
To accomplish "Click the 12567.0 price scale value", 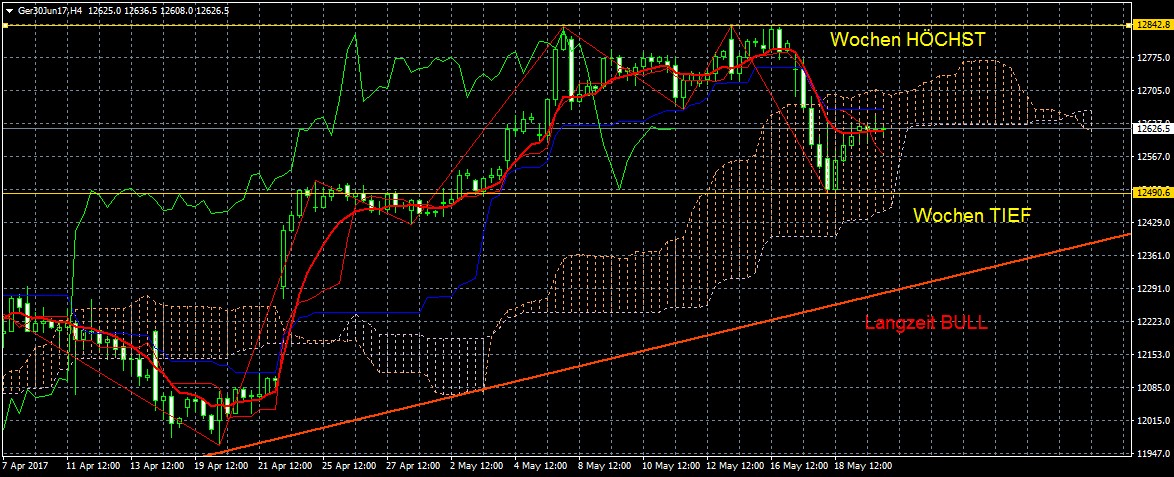I will [1153, 157].
